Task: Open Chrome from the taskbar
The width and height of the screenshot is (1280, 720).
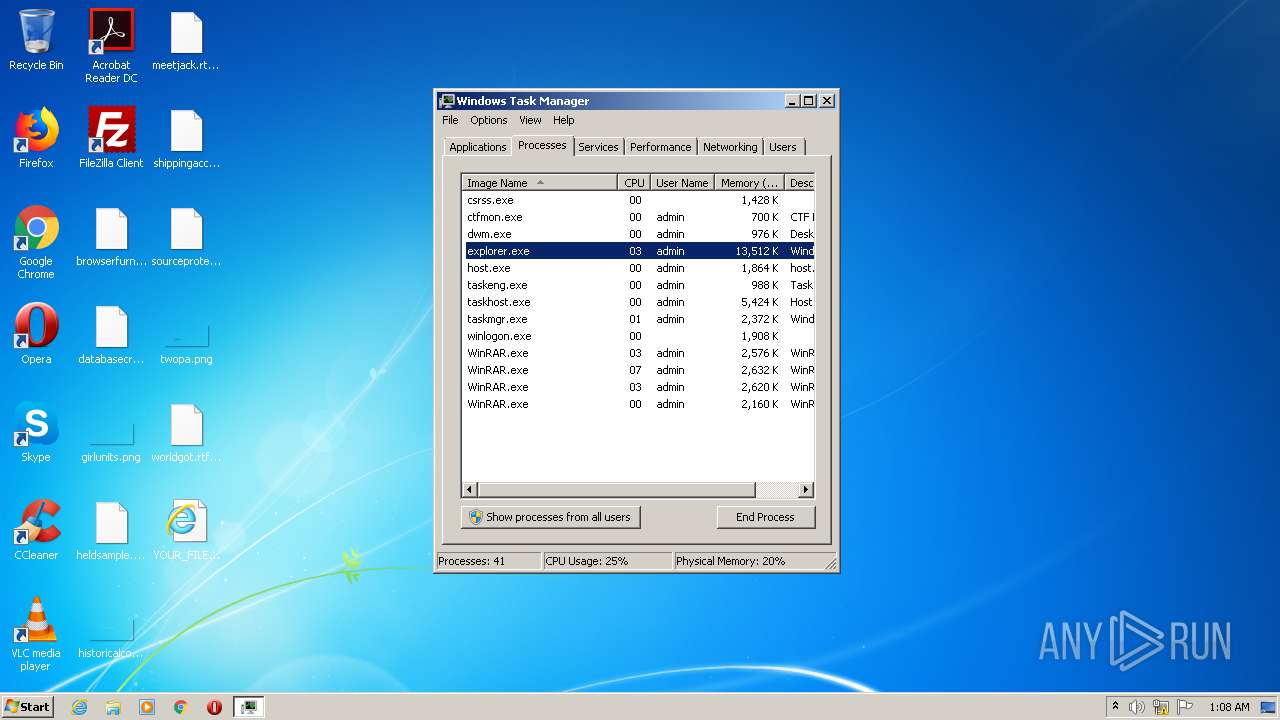Action: tap(180, 707)
